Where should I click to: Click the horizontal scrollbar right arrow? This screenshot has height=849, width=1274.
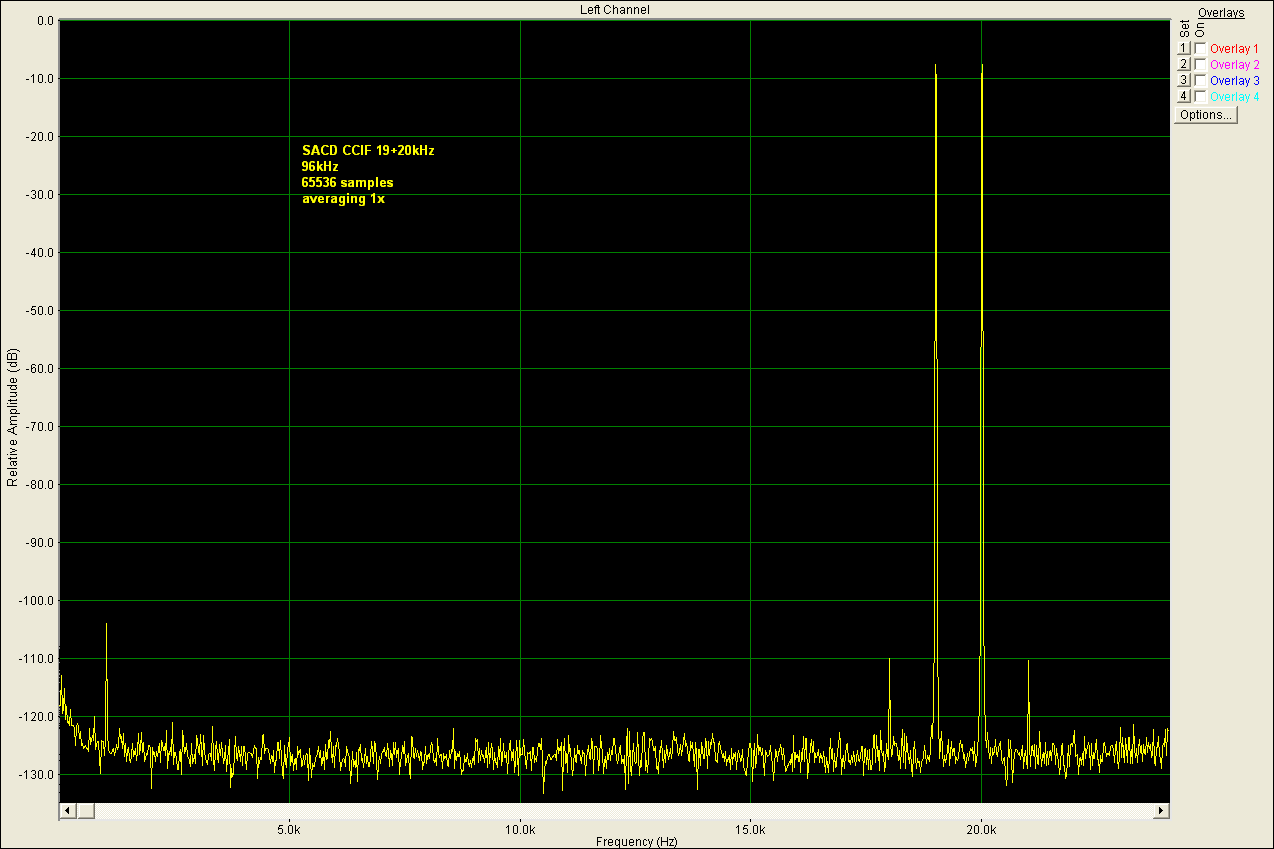point(1161,810)
